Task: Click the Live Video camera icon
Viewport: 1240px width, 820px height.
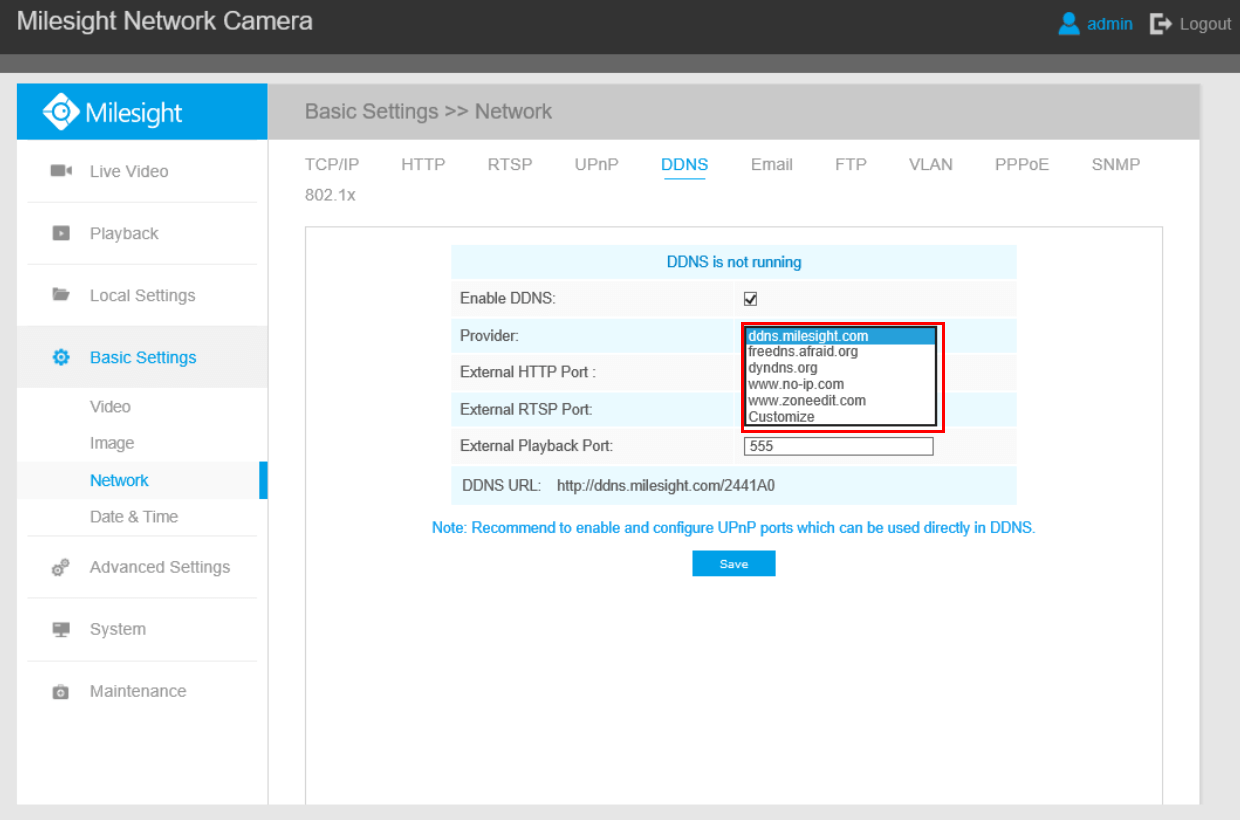Action: (61, 171)
